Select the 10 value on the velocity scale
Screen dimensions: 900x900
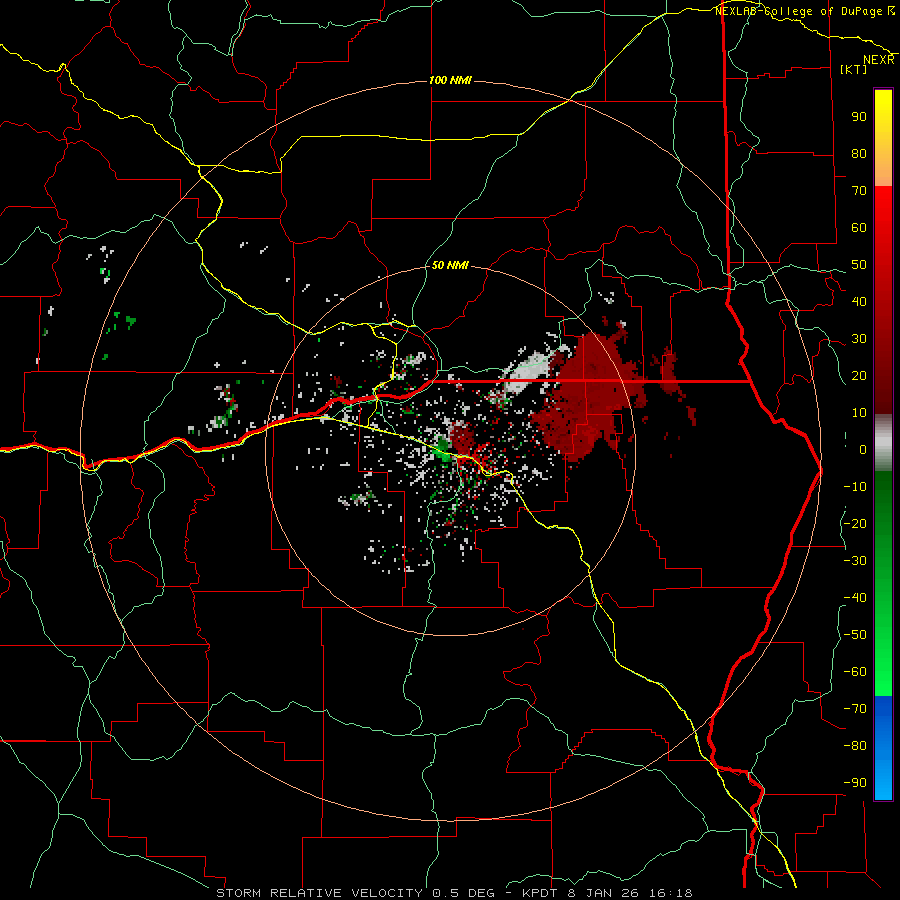(x=859, y=413)
